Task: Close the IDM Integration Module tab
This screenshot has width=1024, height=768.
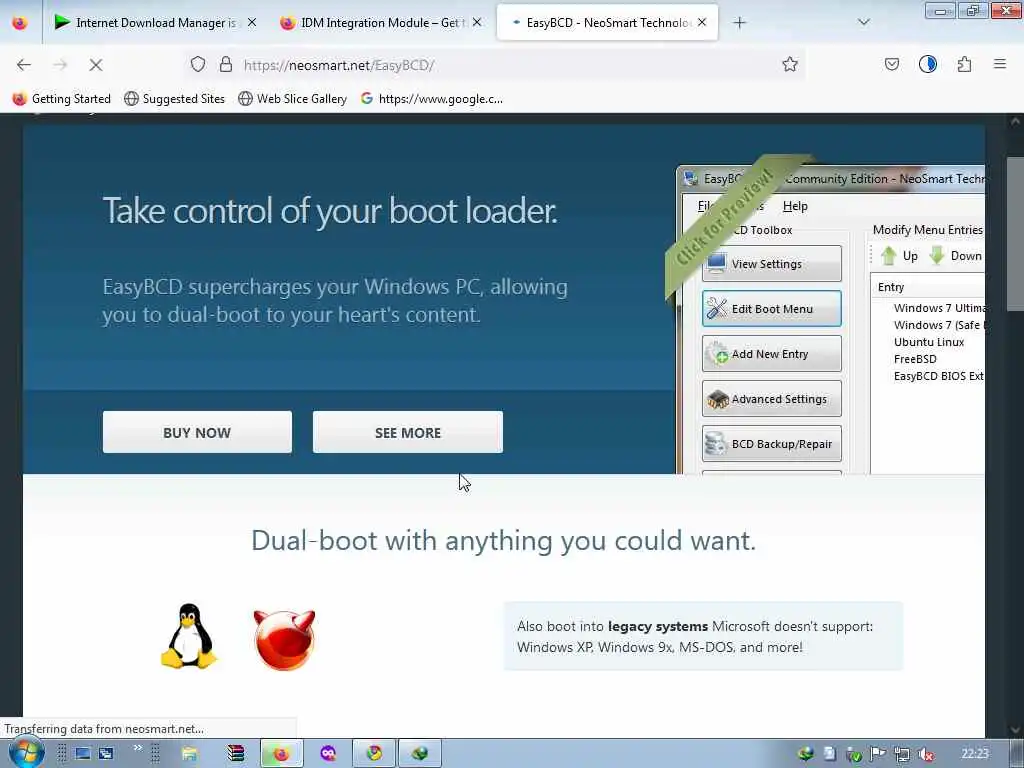Action: [x=477, y=23]
